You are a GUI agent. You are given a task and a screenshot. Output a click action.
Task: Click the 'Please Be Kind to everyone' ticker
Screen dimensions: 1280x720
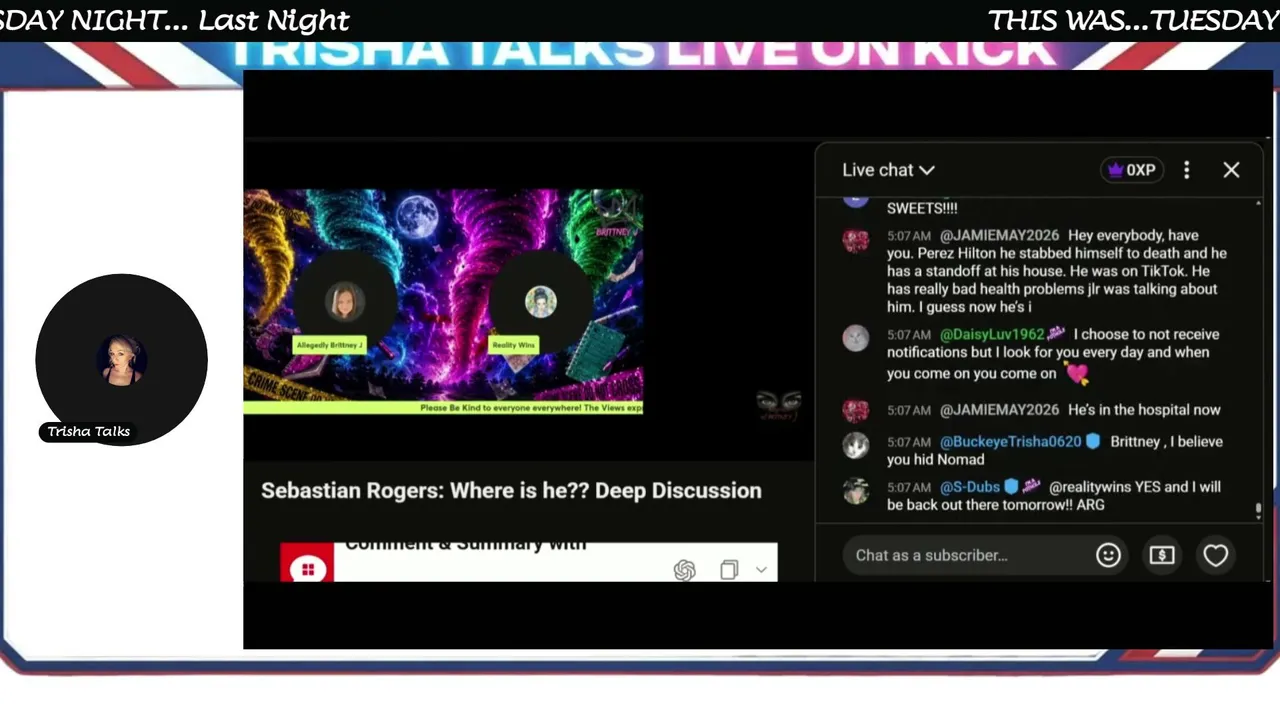(531, 408)
